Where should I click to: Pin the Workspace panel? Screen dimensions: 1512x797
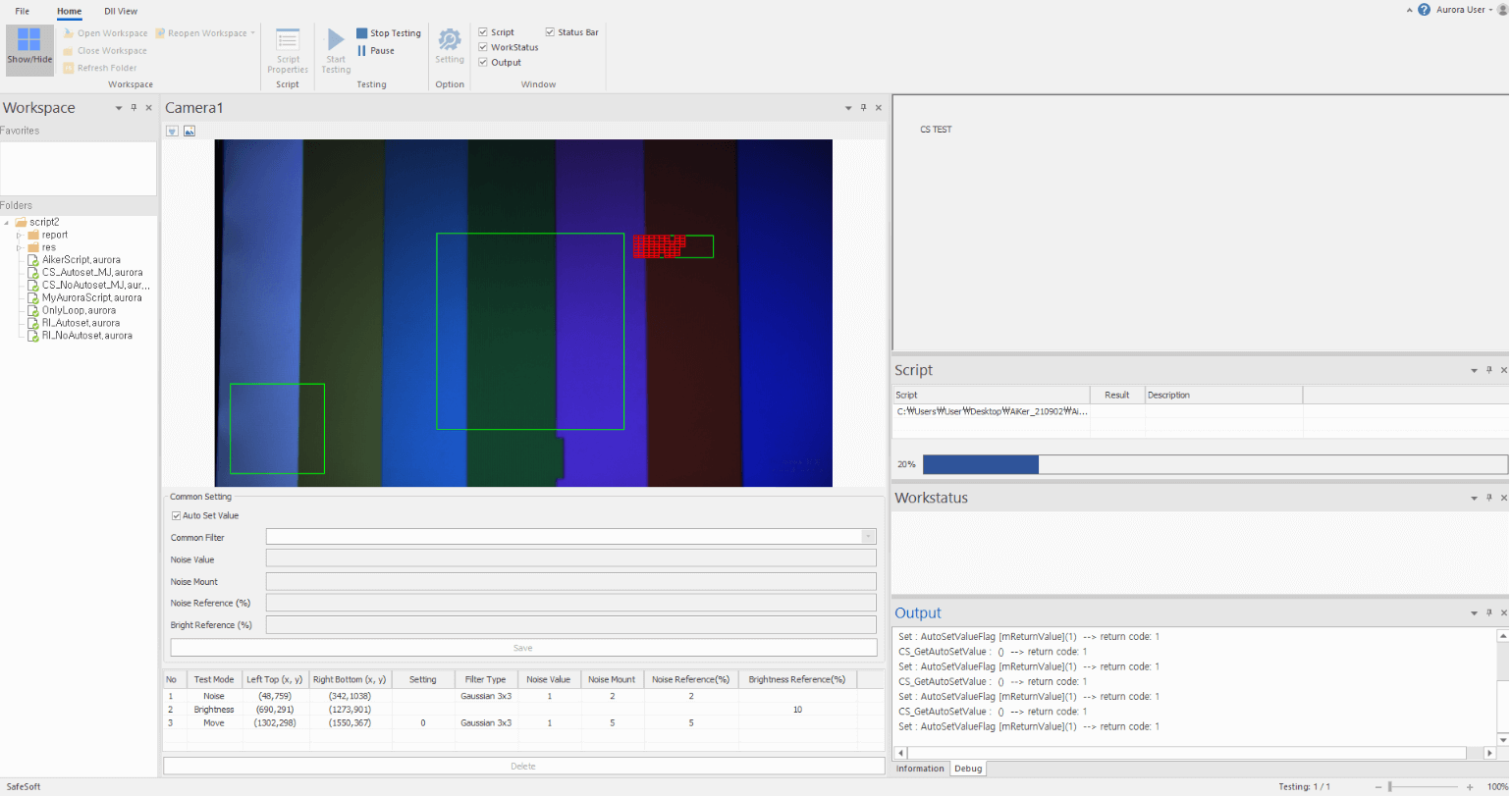click(134, 108)
